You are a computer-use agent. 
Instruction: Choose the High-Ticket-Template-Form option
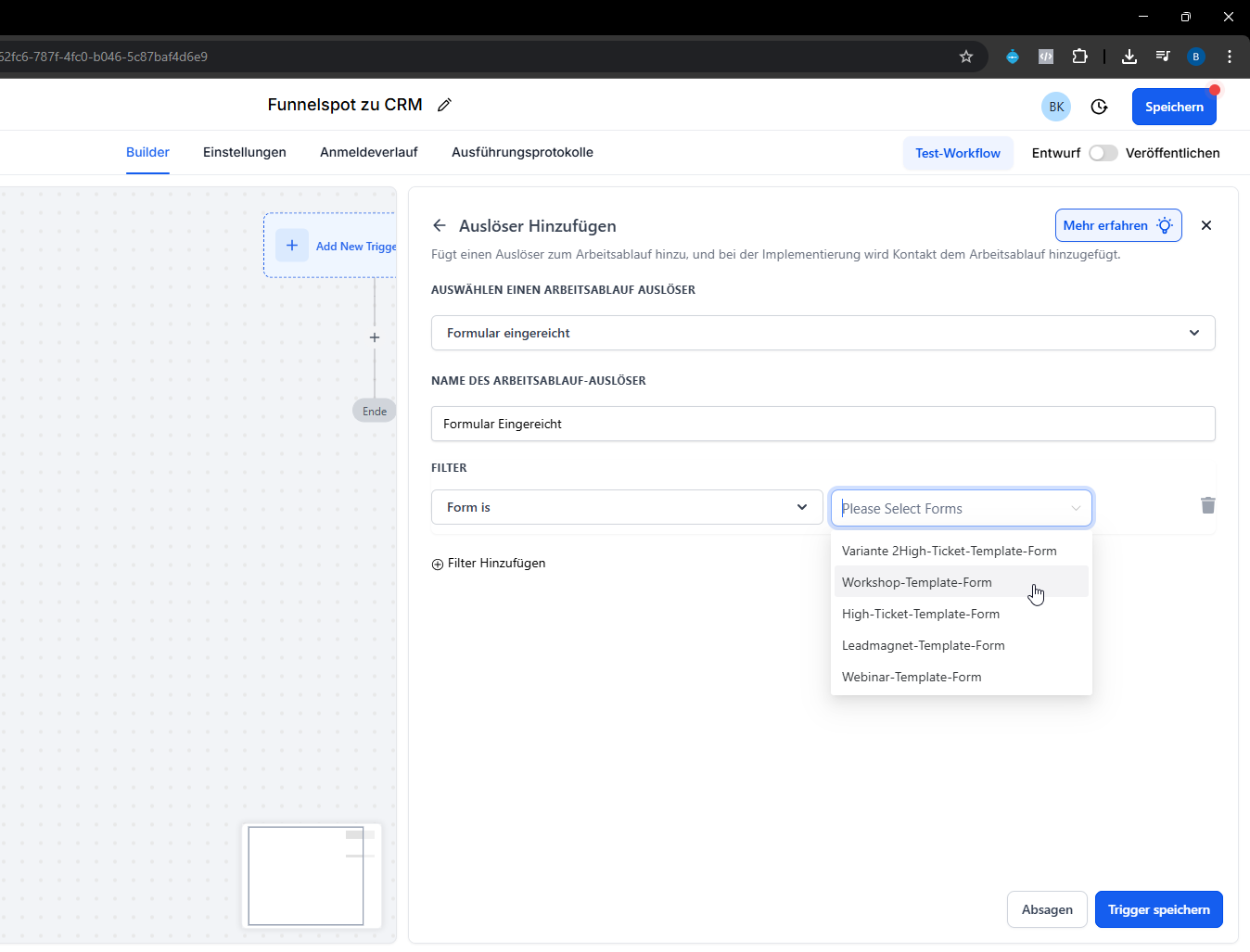962,614
